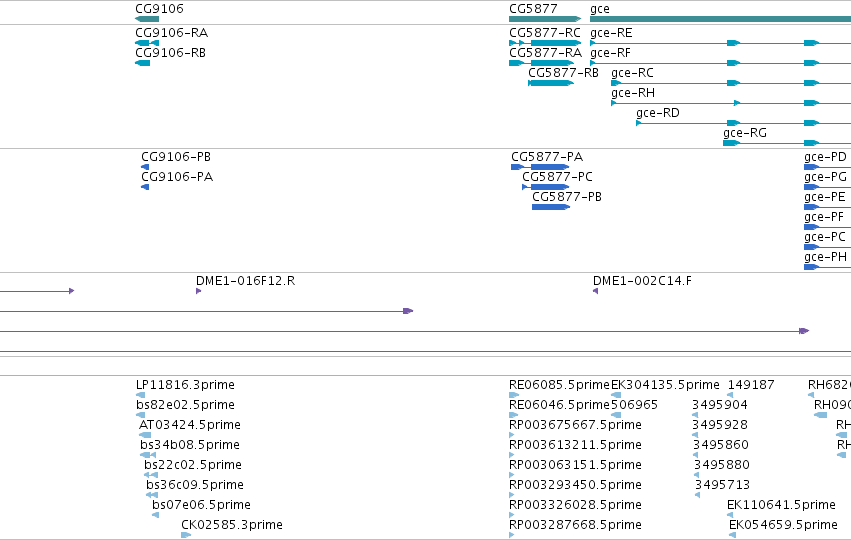Select EST LP11816.3prime

point(141,395)
